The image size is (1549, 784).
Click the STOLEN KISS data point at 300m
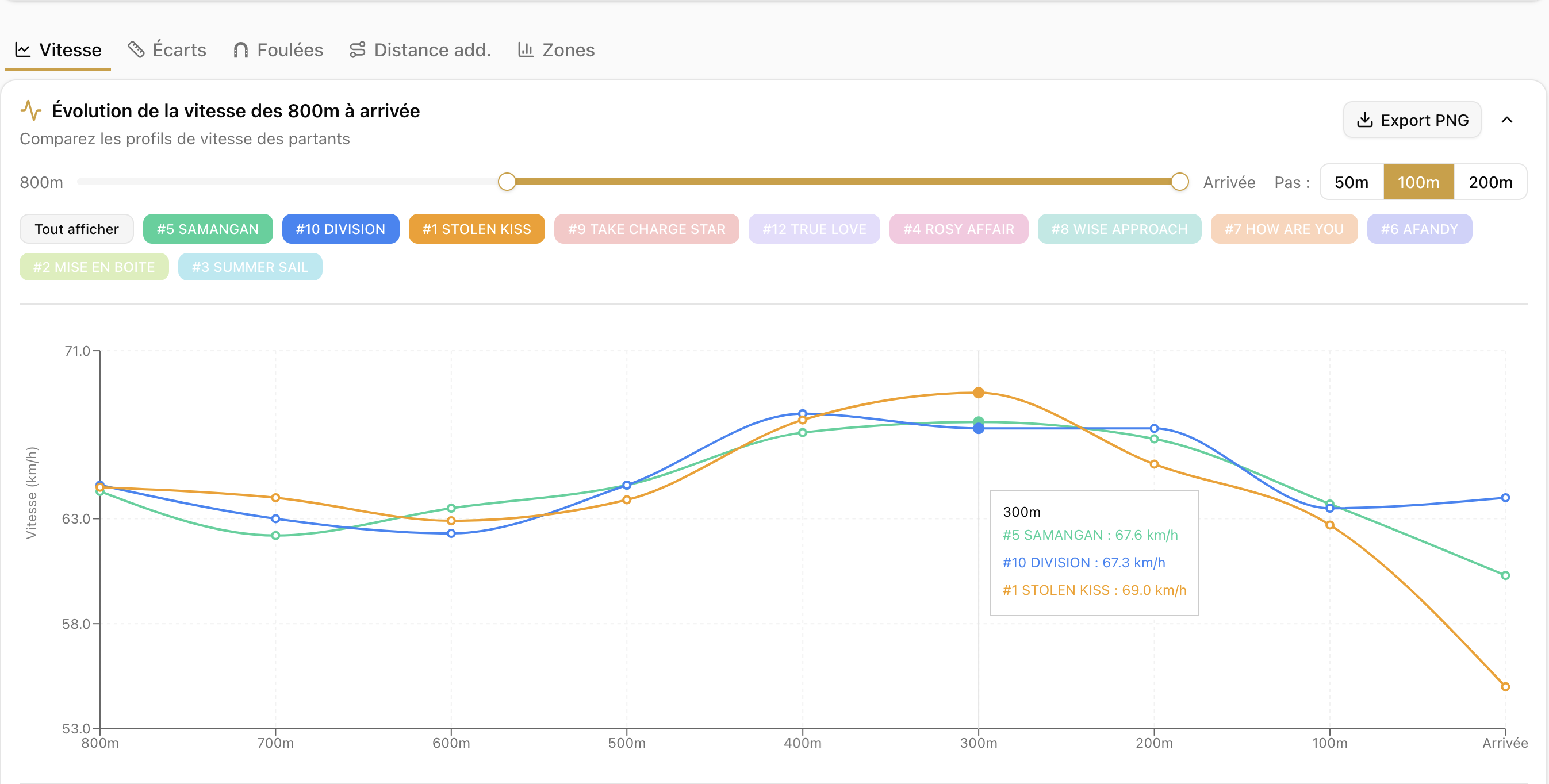coord(979,393)
